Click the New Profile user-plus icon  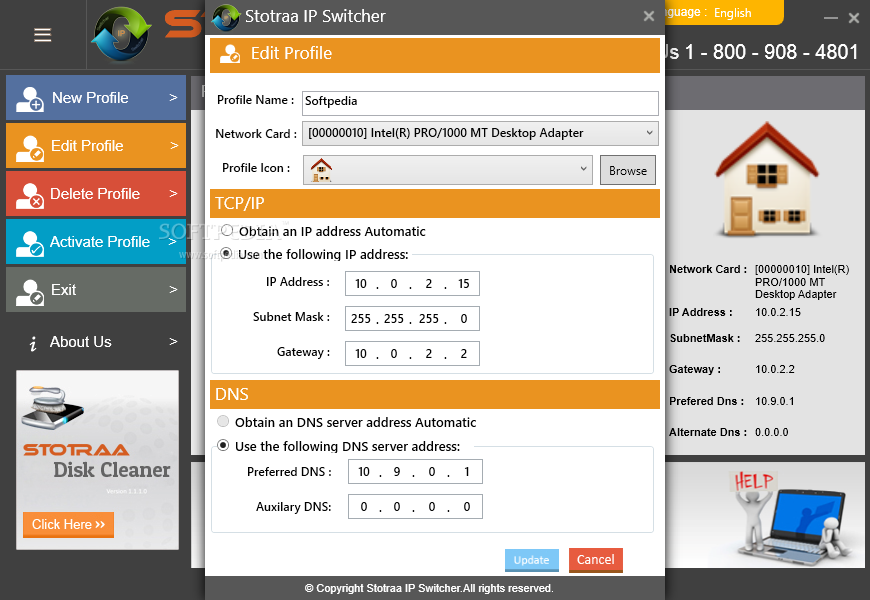click(x=29, y=99)
